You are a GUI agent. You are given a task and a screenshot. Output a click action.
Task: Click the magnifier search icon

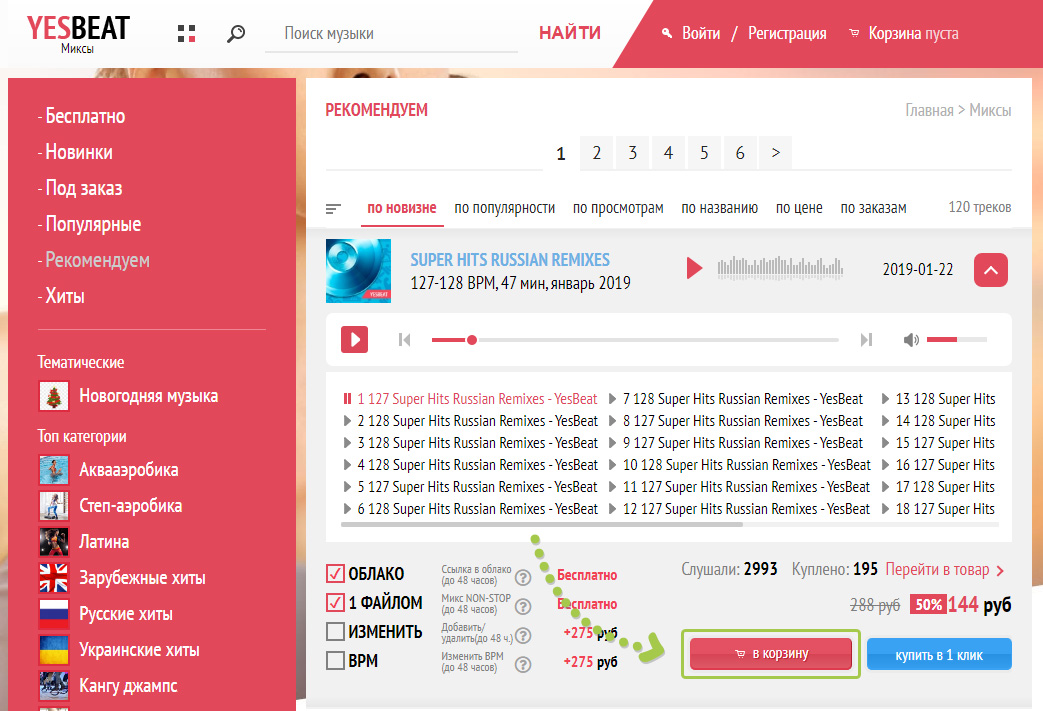point(236,34)
